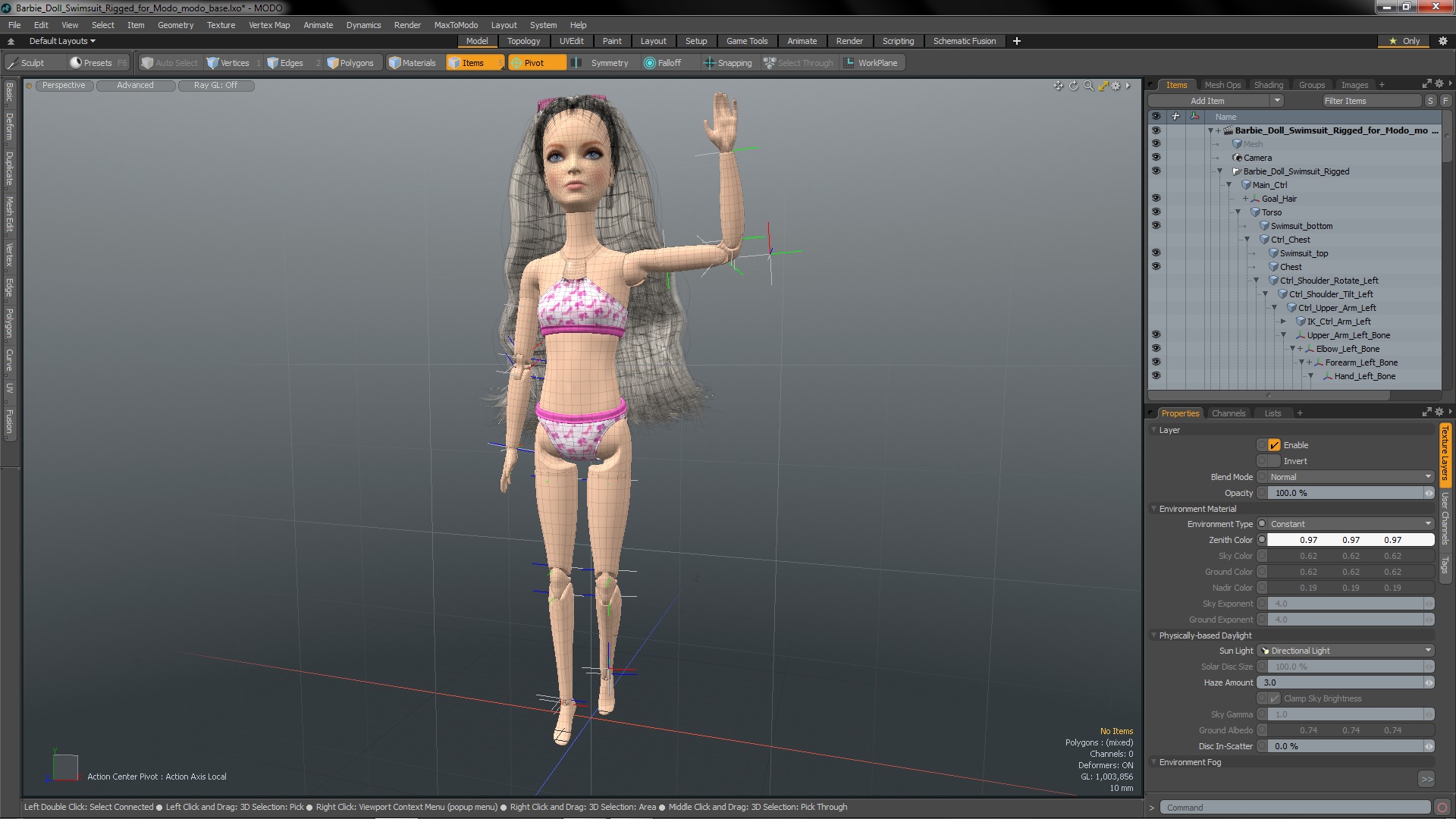The image size is (1456, 819).
Task: Switch to the Schematic Fusion tab
Action: tap(965, 41)
